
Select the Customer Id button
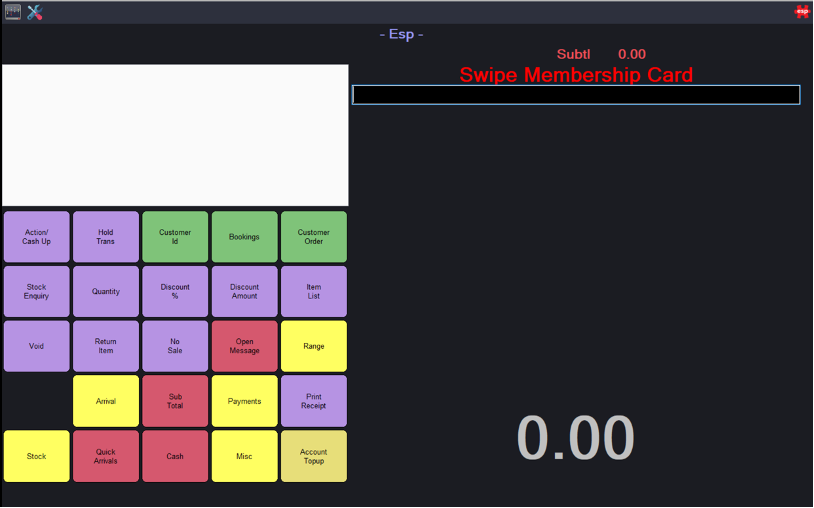coord(175,237)
